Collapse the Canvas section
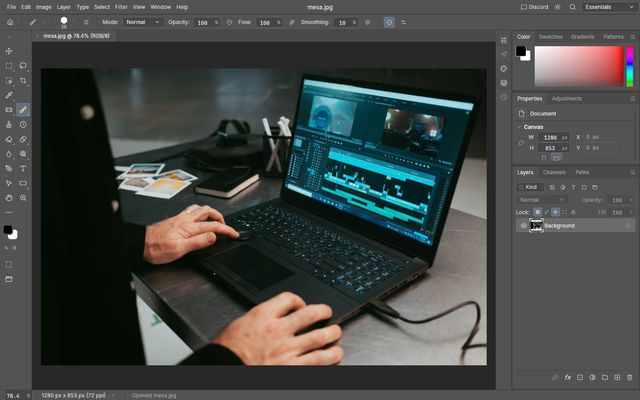 pyautogui.click(x=519, y=127)
